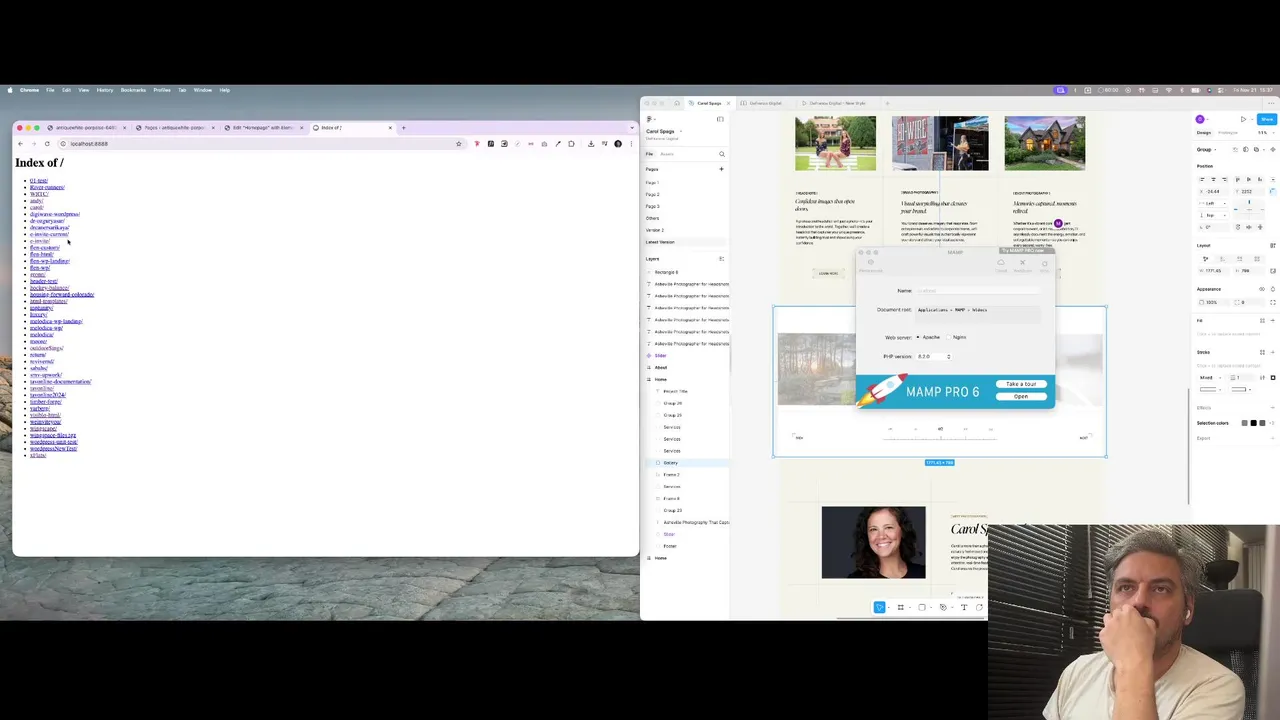Image resolution: width=1280 pixels, height=720 pixels.
Task: Toggle the Figma sidebar panel icon
Action: click(x=720, y=119)
